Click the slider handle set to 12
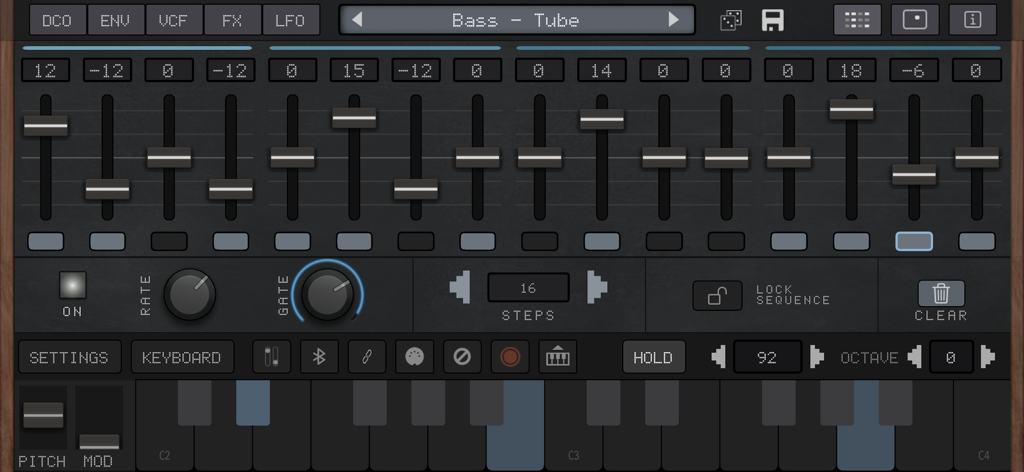The width and height of the screenshot is (1024, 472). pyautogui.click(x=46, y=125)
